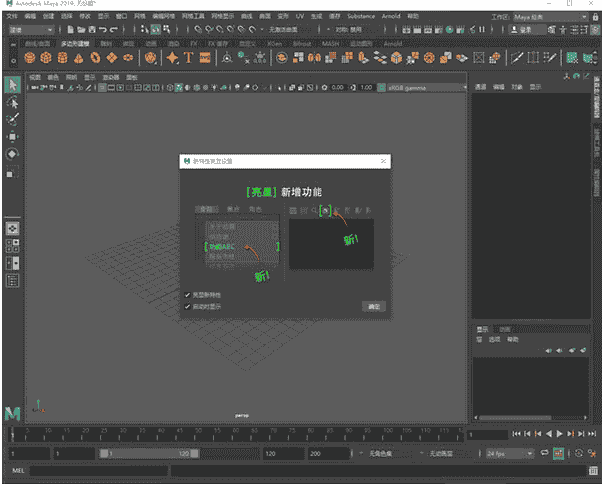Image resolution: width=602 pixels, height=484 pixels.
Task: Switch to the MASH shelf tab
Action: 330,43
